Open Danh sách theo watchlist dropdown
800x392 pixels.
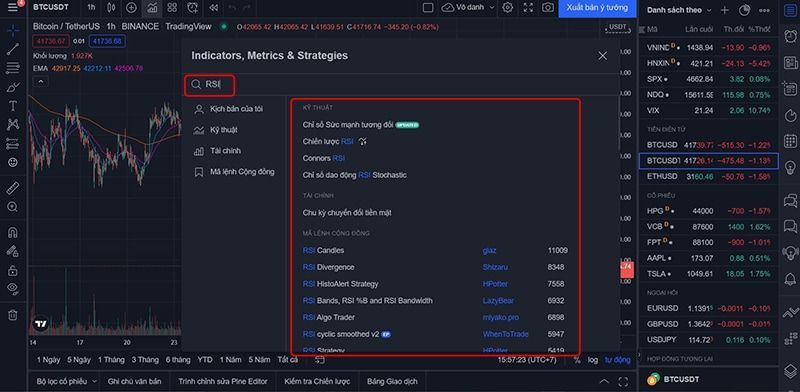[x=678, y=10]
